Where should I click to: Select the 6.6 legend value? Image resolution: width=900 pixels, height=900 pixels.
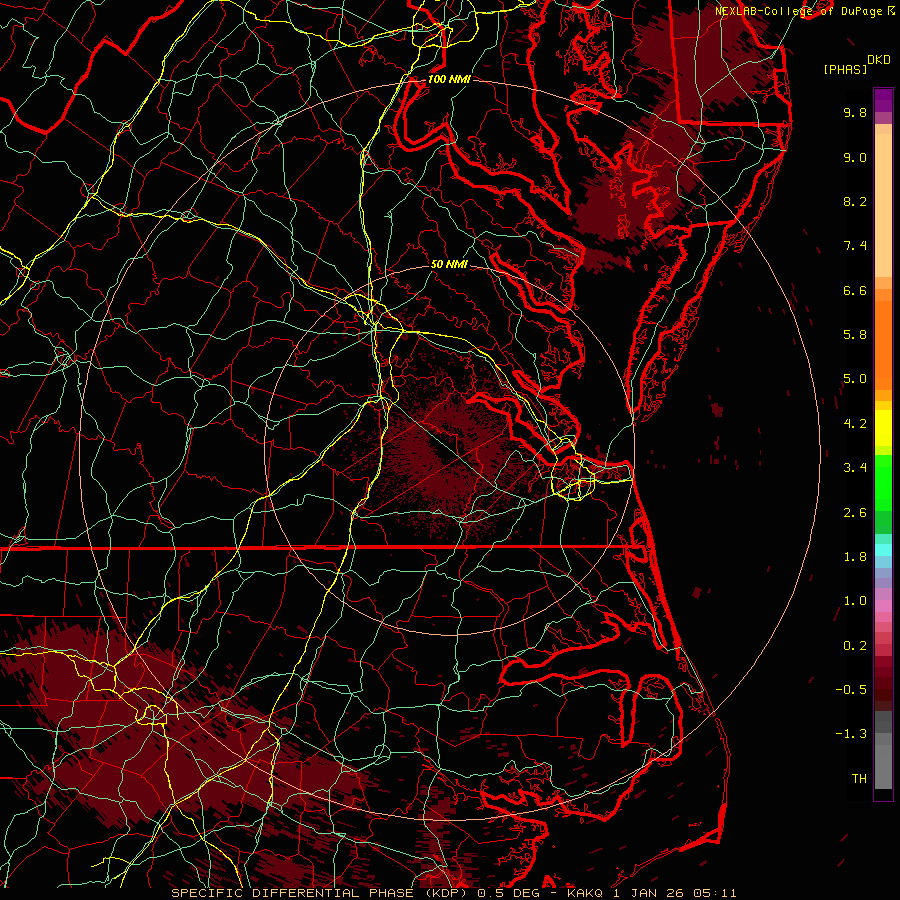click(855, 290)
